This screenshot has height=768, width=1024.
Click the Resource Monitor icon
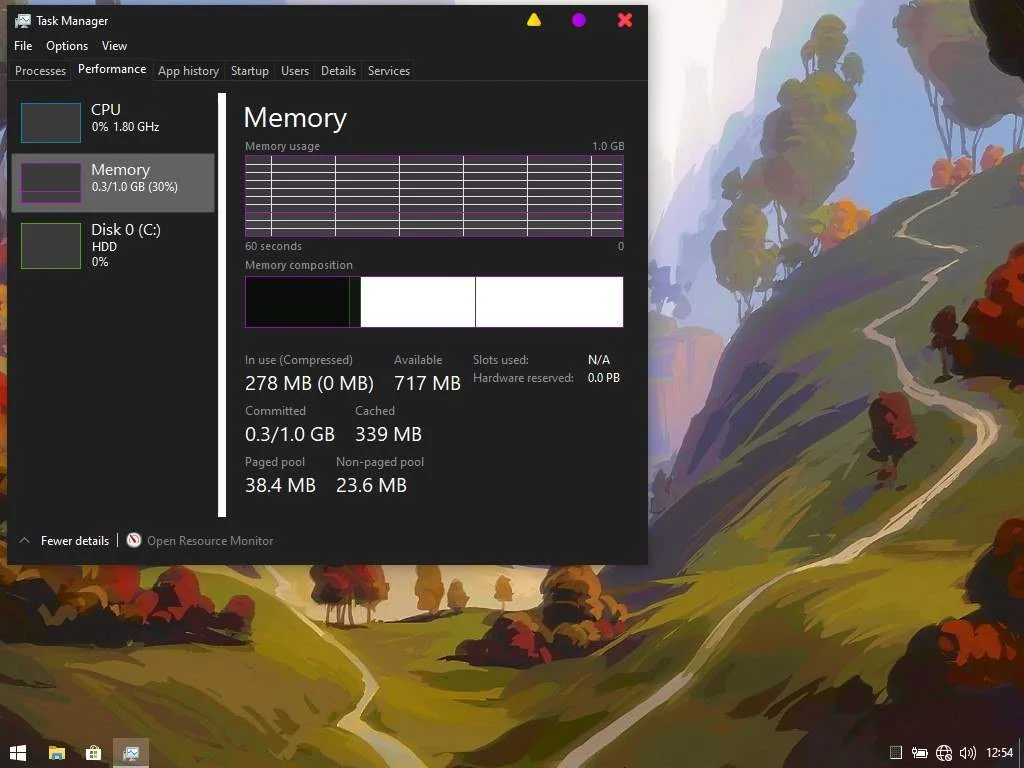point(134,540)
